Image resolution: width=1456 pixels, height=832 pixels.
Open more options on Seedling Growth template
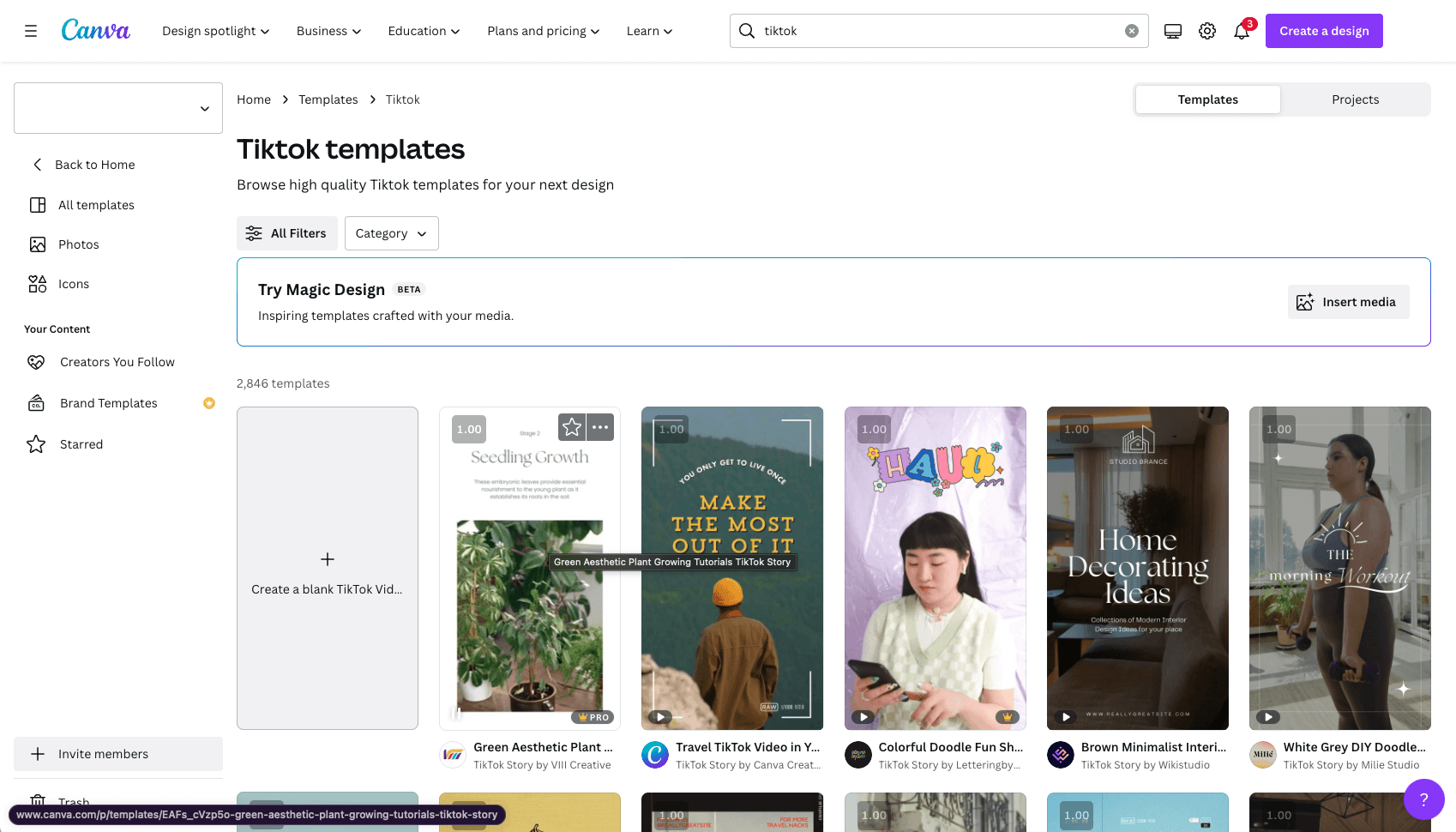pyautogui.click(x=600, y=427)
